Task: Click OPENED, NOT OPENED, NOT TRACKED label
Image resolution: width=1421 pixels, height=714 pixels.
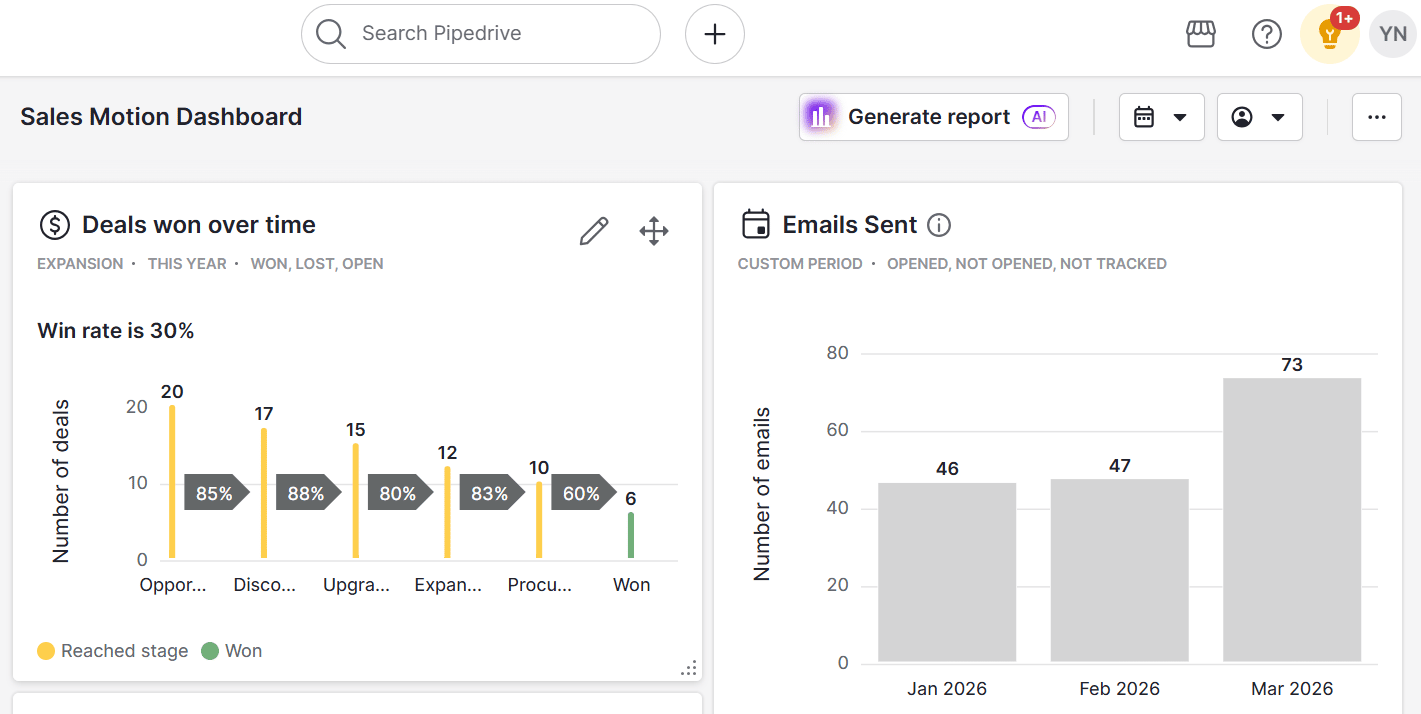Action: coord(1027,264)
